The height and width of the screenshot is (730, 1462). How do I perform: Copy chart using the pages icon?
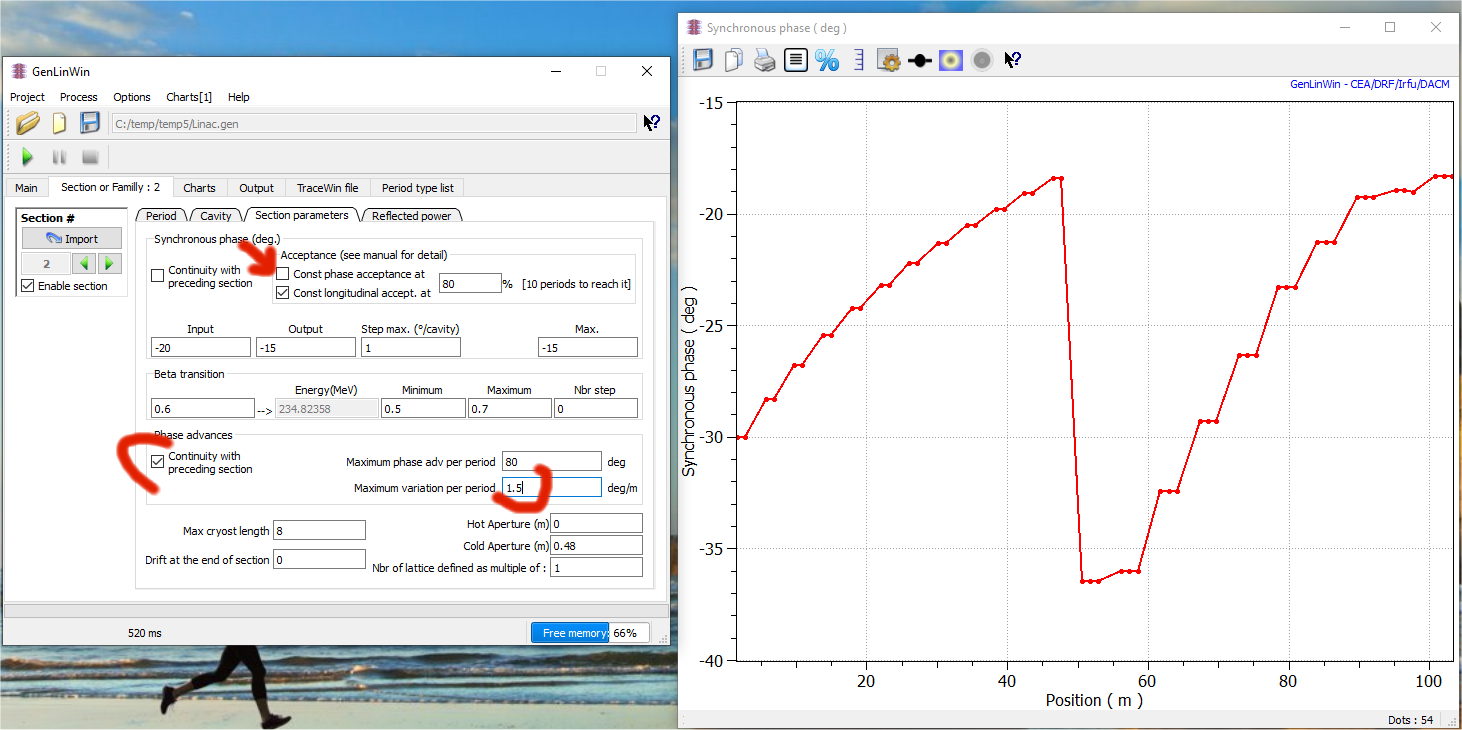(733, 60)
